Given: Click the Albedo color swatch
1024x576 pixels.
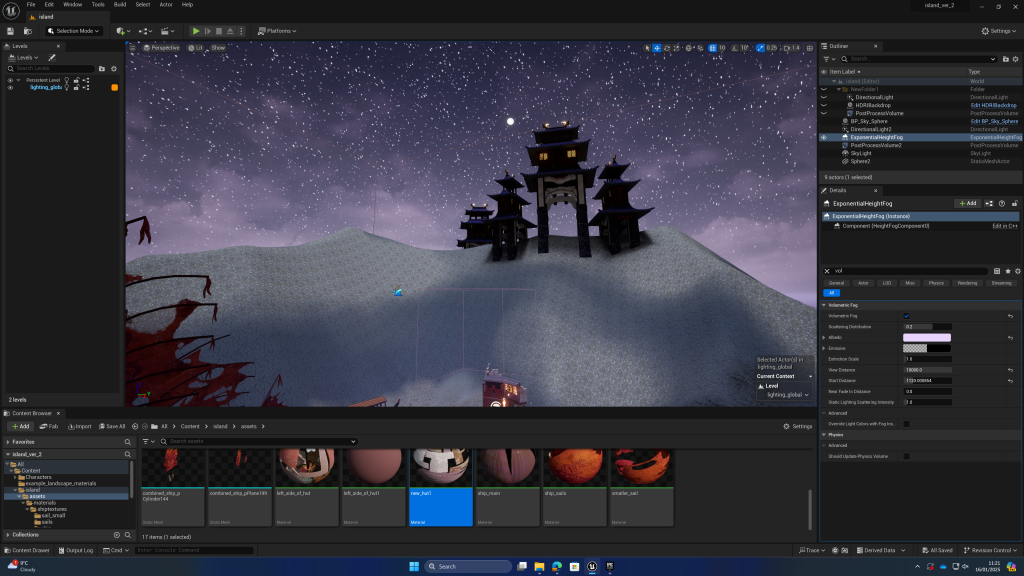Looking at the screenshot, I should [927, 337].
